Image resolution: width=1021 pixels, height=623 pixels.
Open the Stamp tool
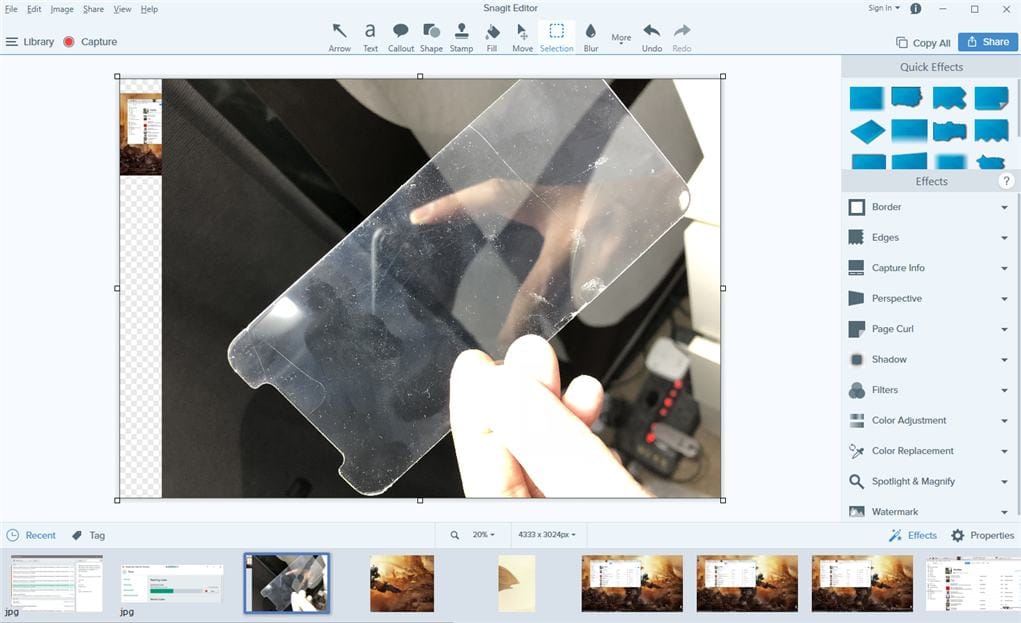click(x=461, y=35)
